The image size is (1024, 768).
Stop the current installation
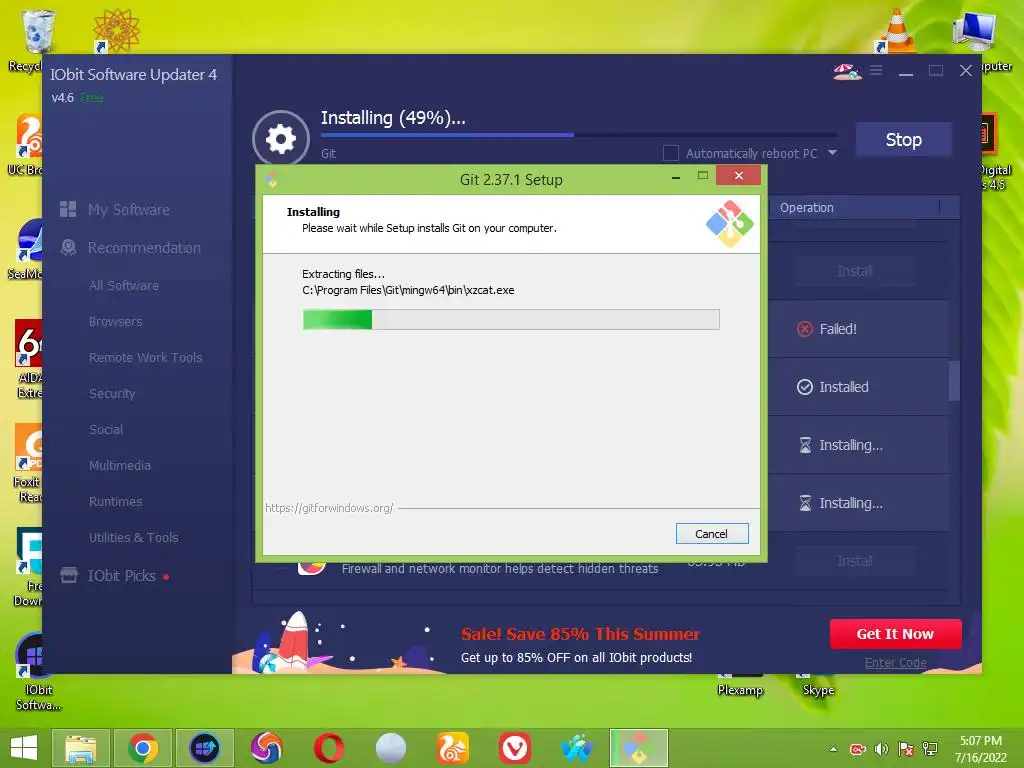[903, 139]
